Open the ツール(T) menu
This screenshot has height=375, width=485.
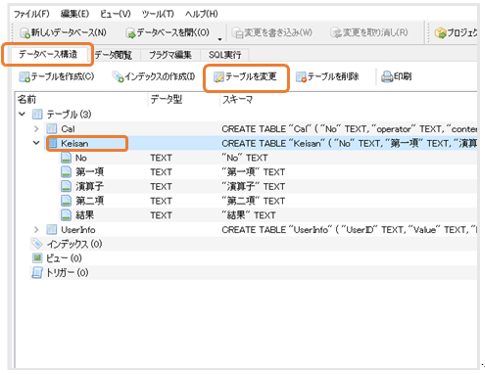pos(158,14)
